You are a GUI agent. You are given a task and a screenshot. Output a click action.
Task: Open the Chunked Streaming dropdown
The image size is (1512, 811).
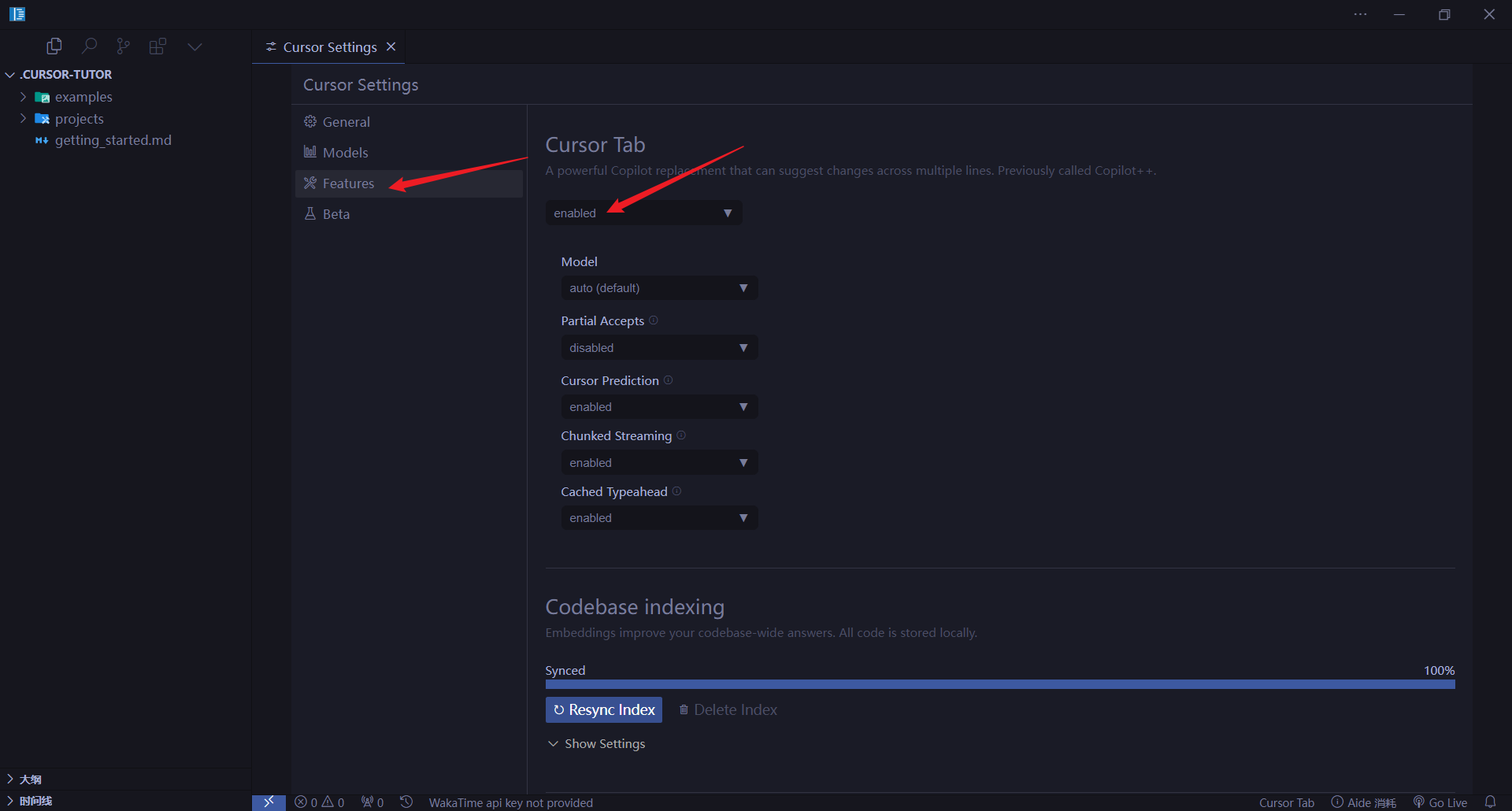tap(659, 463)
